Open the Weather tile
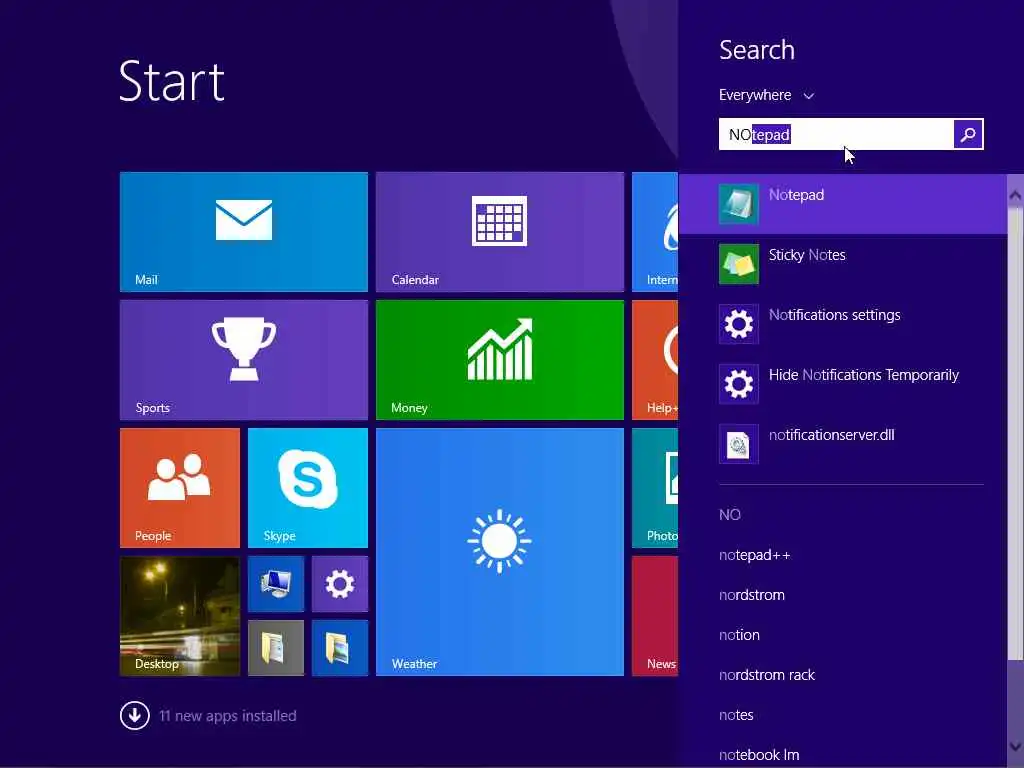The width and height of the screenshot is (1024, 768). coord(500,552)
